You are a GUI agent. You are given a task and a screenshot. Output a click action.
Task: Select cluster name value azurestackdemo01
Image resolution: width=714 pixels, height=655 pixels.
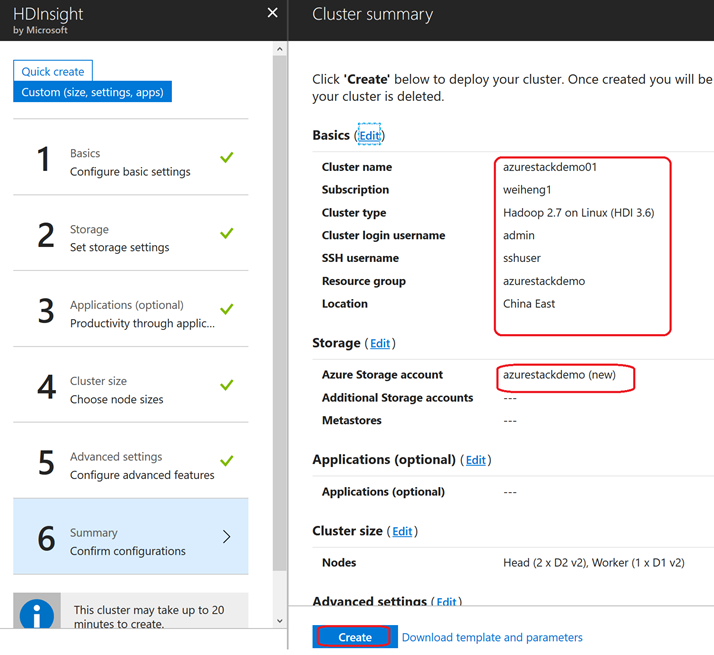click(x=550, y=167)
